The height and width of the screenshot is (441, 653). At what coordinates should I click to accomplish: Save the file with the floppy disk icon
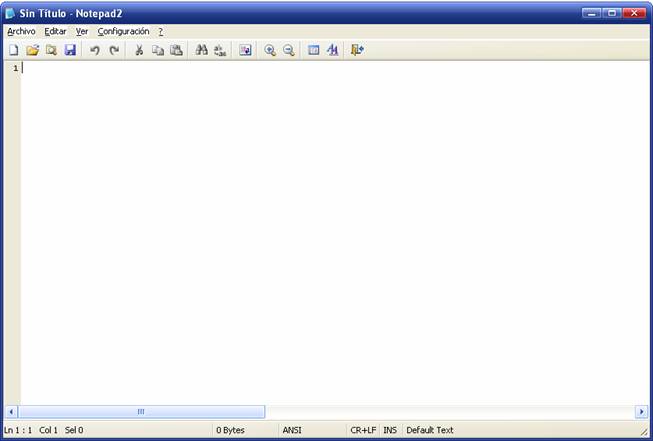pos(70,50)
